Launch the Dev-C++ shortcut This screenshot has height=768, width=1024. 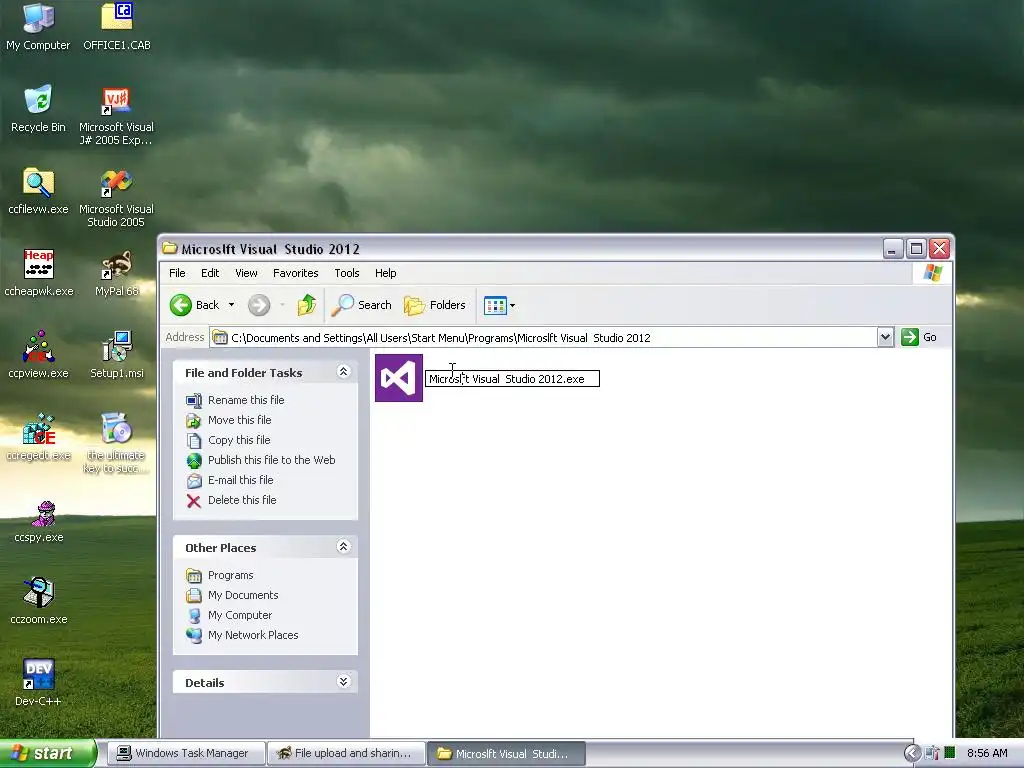click(x=38, y=683)
